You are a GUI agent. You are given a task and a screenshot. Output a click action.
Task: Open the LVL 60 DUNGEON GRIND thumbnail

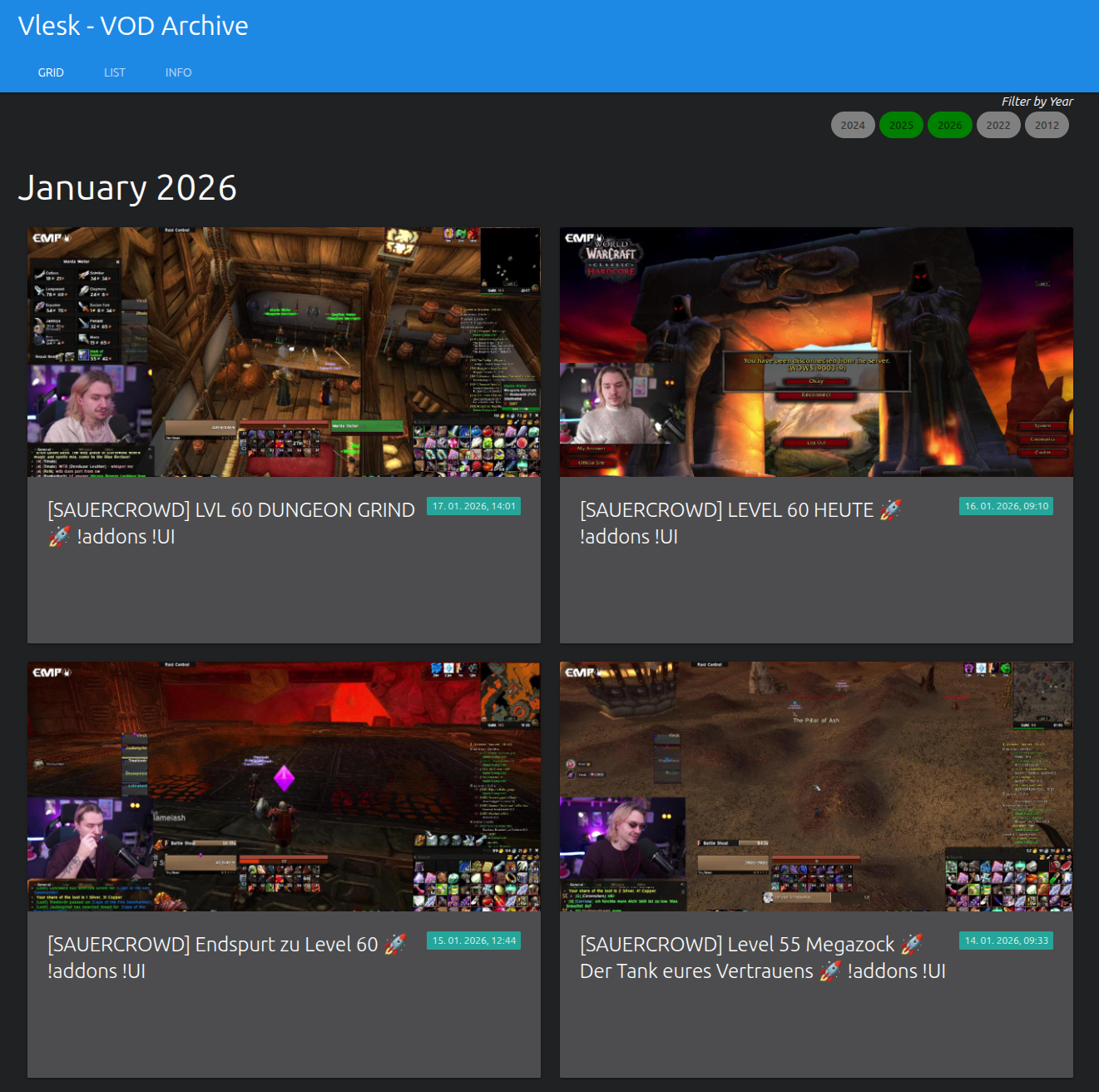coord(284,352)
